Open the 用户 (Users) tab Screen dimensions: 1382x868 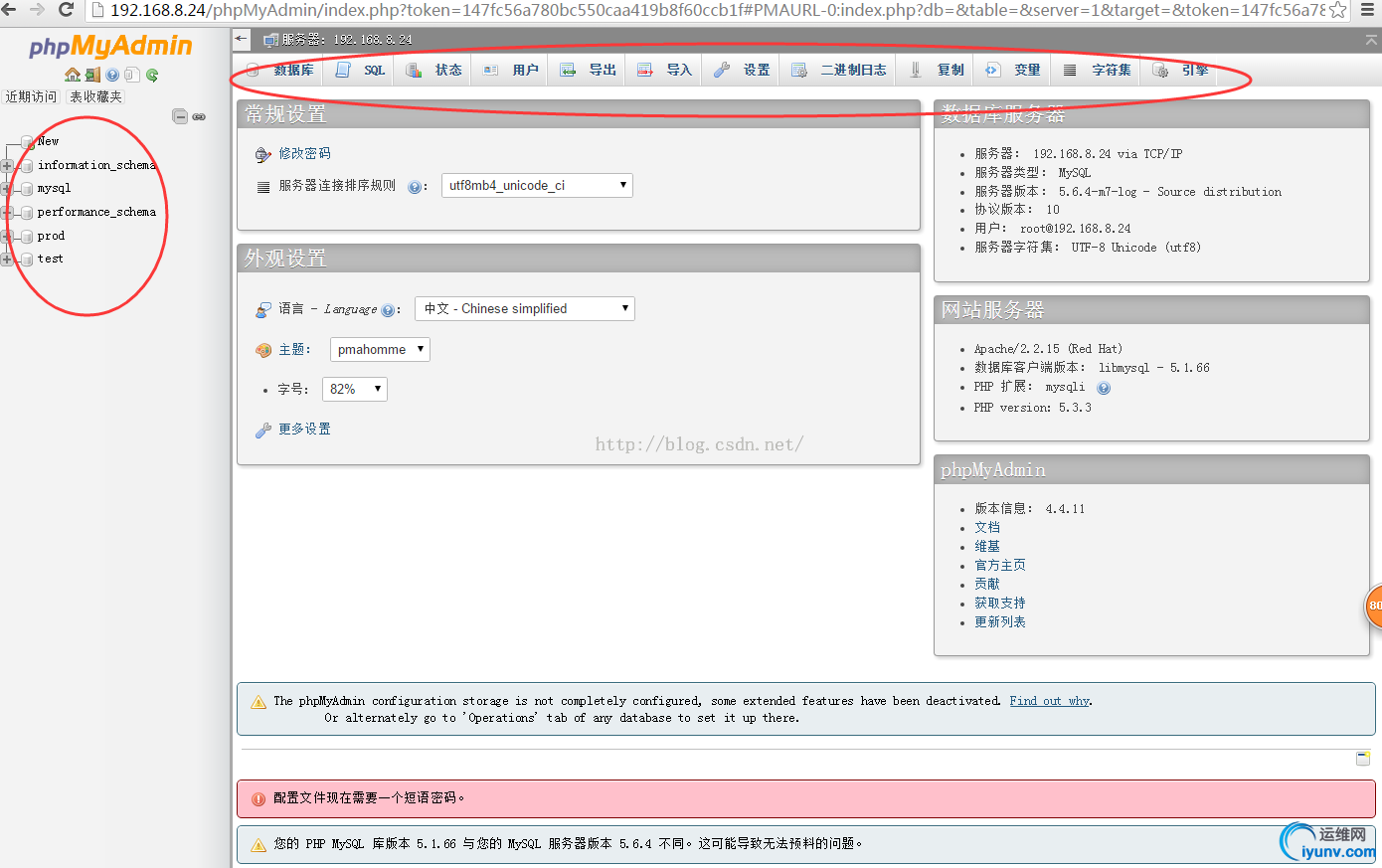point(511,71)
